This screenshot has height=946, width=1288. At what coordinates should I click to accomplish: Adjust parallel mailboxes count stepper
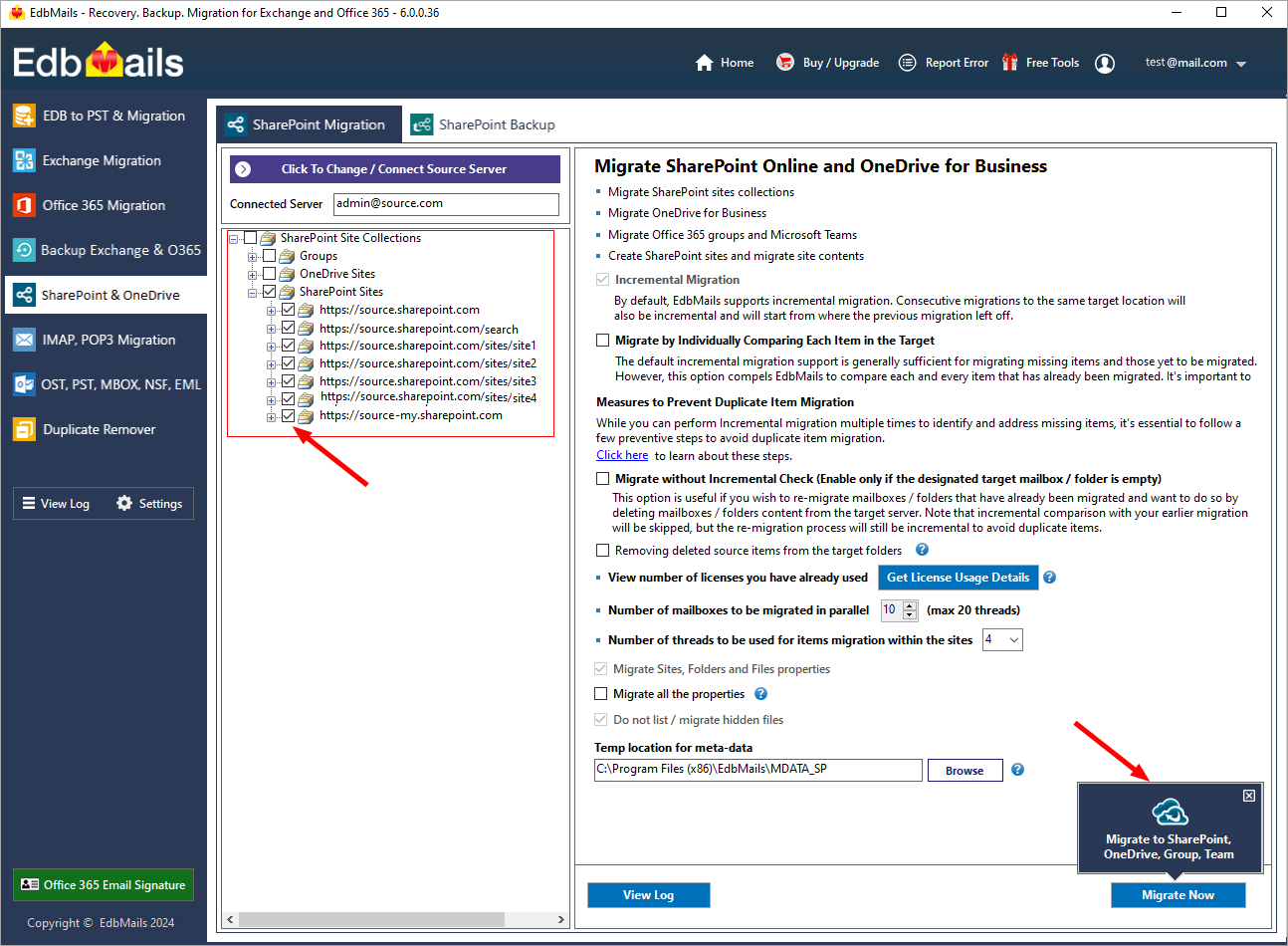pyautogui.click(x=910, y=610)
